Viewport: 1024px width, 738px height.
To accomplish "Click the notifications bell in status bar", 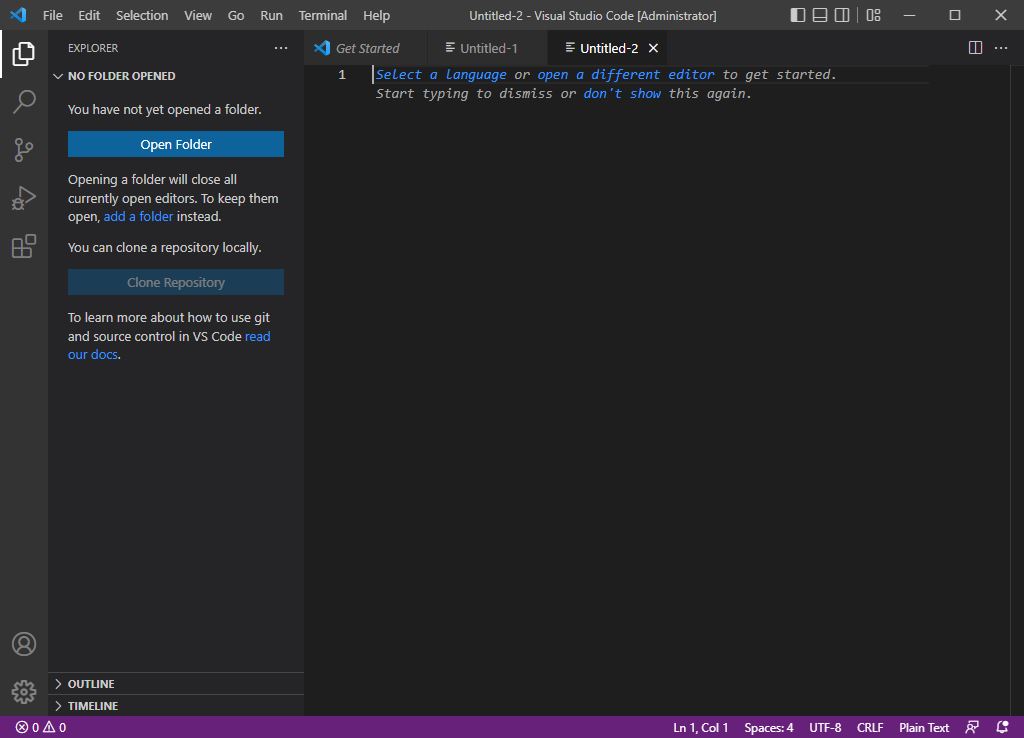I will (x=1002, y=727).
